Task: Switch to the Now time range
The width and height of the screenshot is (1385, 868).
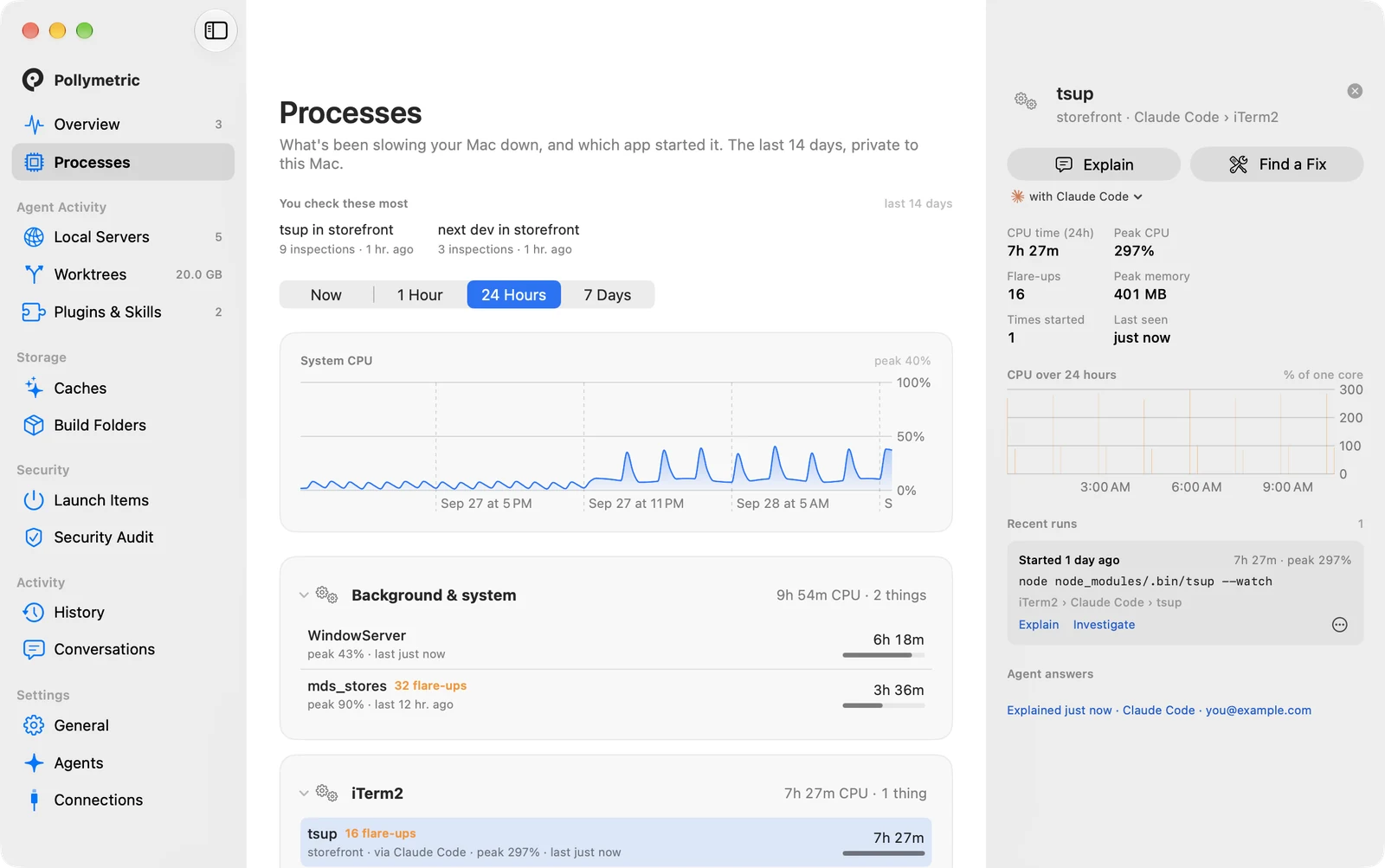Action: pyautogui.click(x=326, y=295)
